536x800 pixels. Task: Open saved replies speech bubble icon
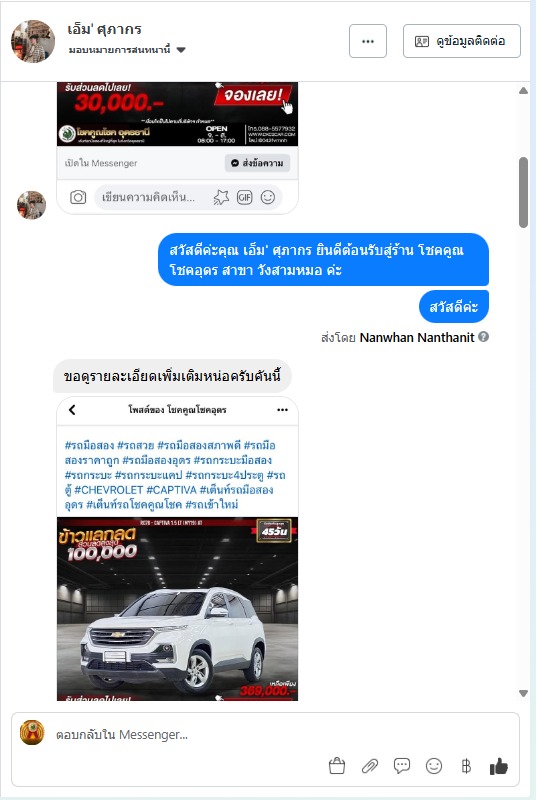point(402,766)
